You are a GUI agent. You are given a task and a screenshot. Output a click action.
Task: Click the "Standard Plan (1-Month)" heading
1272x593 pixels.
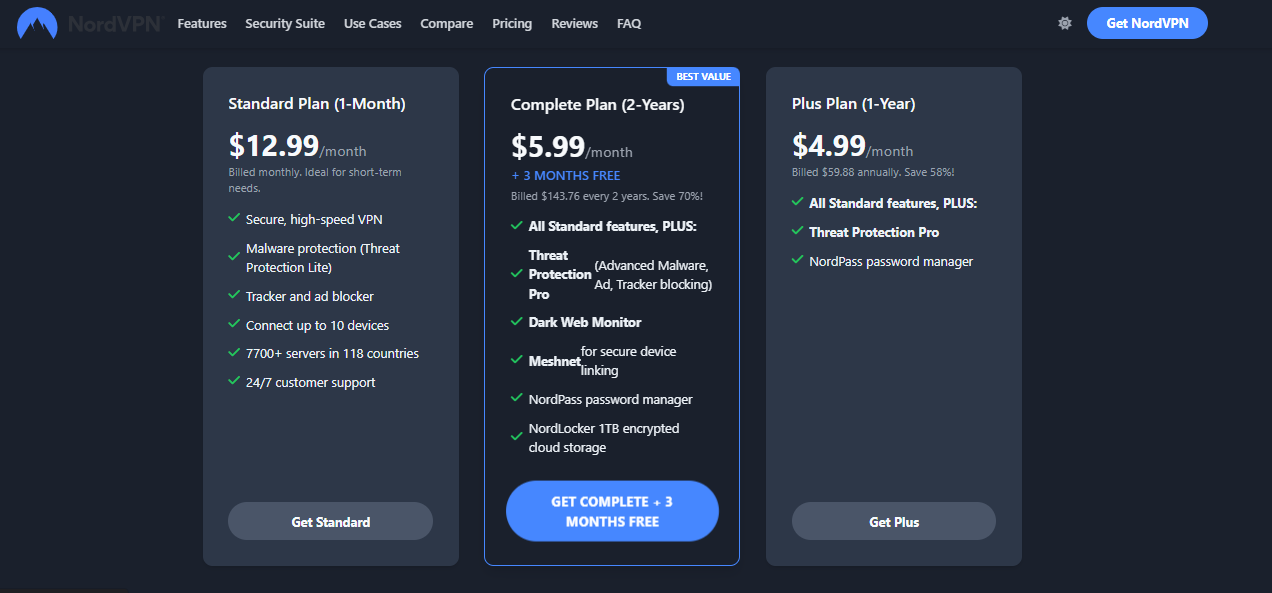(x=317, y=104)
